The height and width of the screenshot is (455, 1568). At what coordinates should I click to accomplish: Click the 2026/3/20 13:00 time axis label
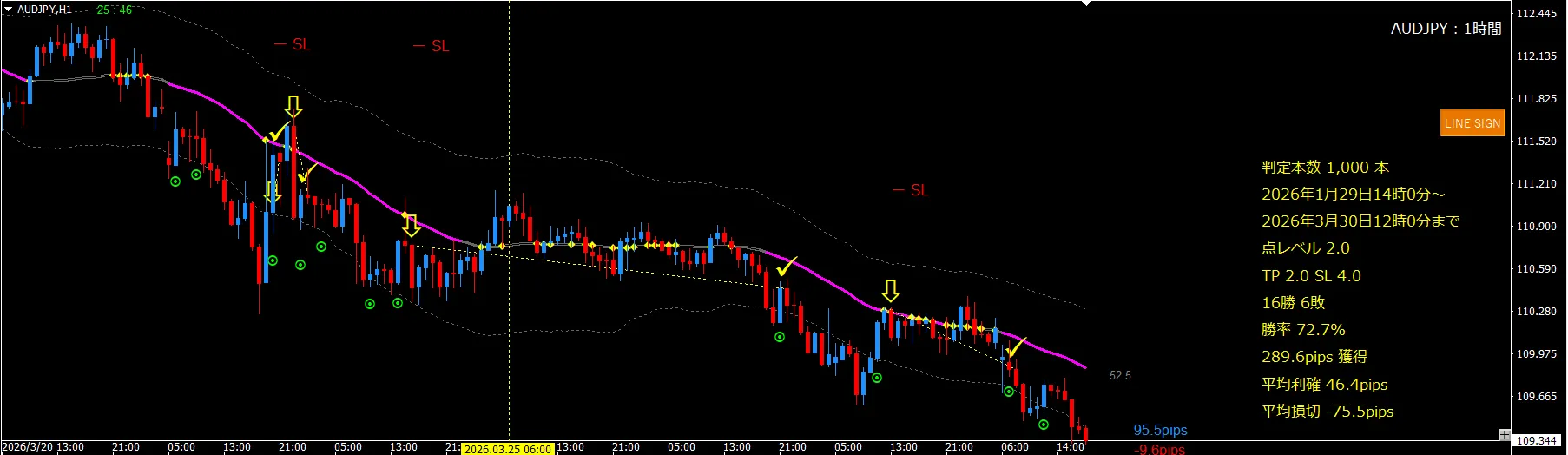click(x=43, y=447)
